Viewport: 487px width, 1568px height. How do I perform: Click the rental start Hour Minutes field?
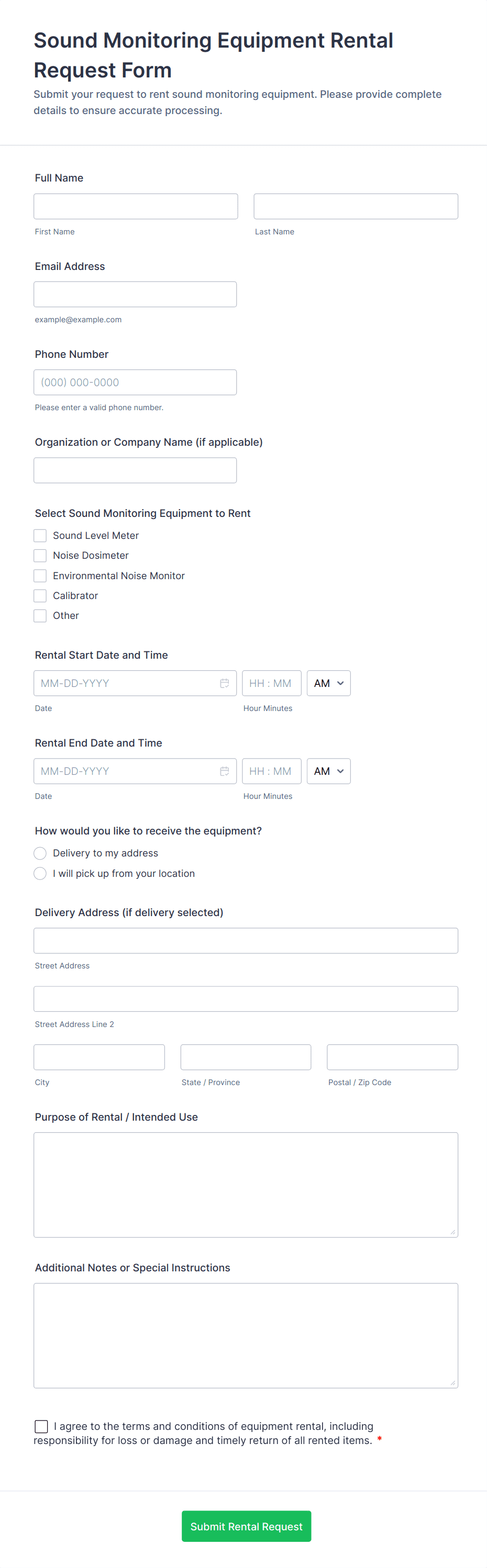[271, 683]
